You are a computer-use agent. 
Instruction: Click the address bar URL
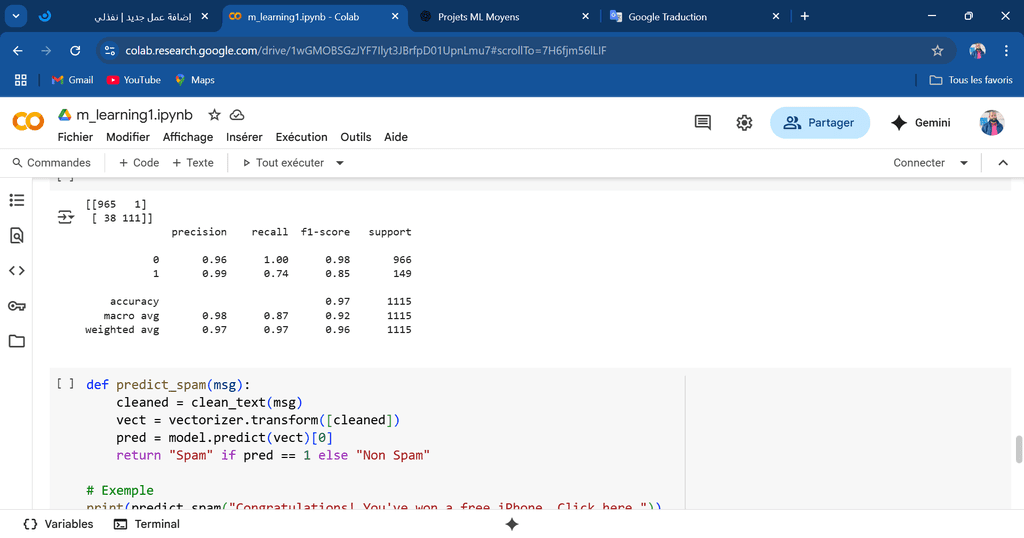click(366, 50)
